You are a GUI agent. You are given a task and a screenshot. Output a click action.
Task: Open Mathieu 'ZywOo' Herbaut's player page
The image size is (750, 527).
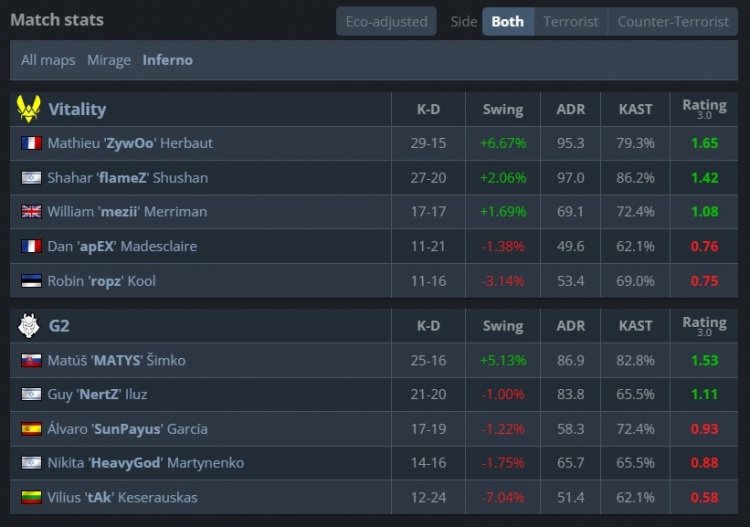pos(130,143)
